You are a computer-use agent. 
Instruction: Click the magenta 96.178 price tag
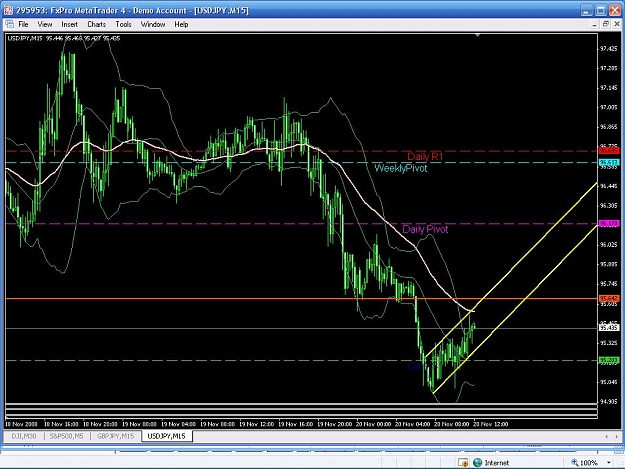[609, 224]
